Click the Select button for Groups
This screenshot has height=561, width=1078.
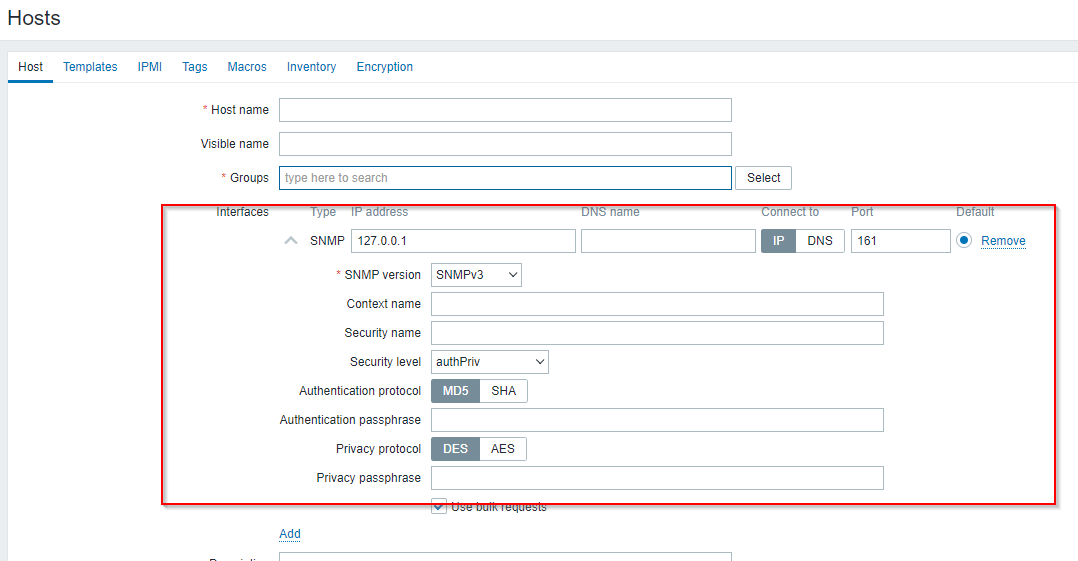pos(763,177)
